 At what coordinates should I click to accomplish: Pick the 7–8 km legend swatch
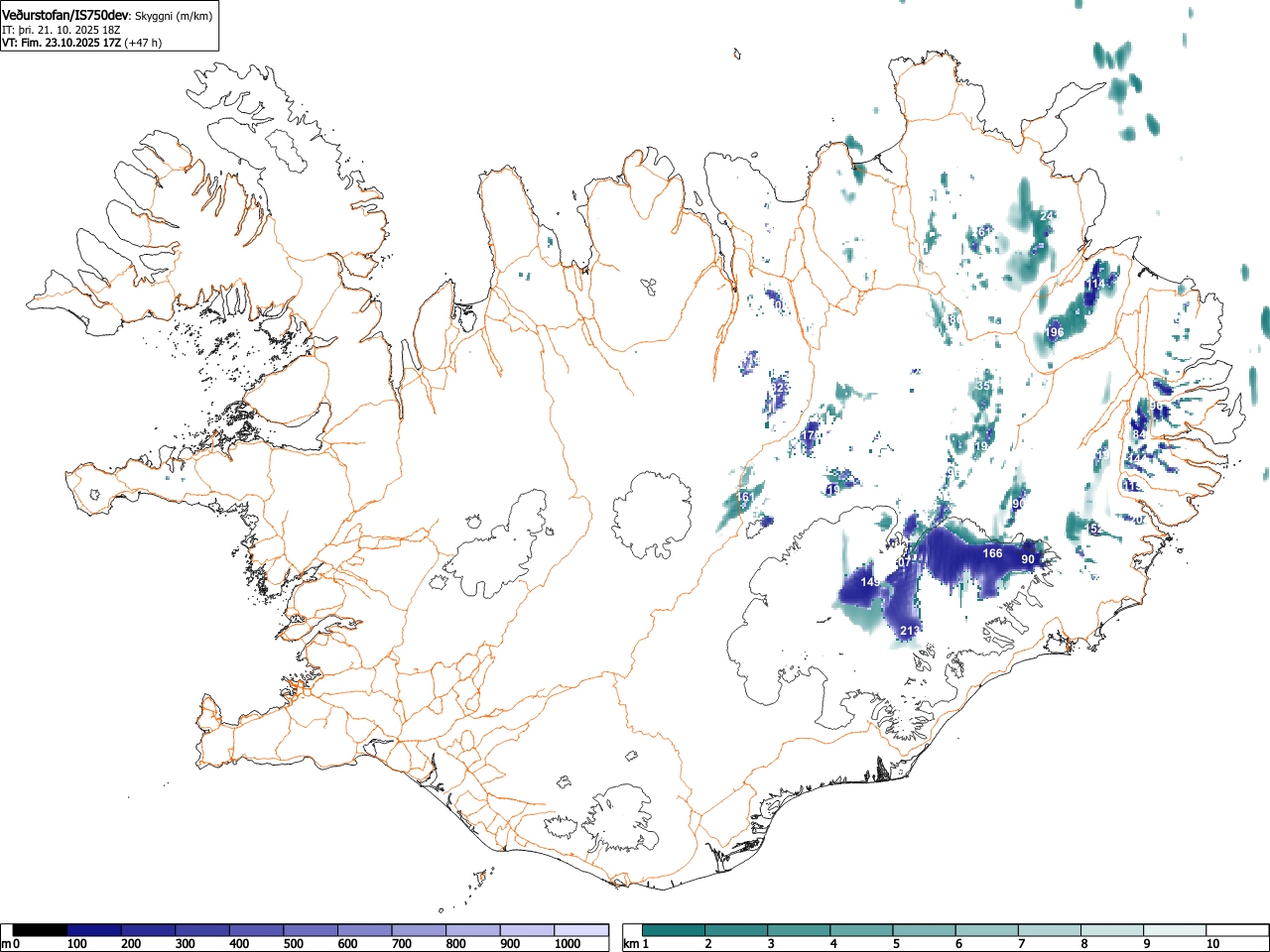(1050, 930)
